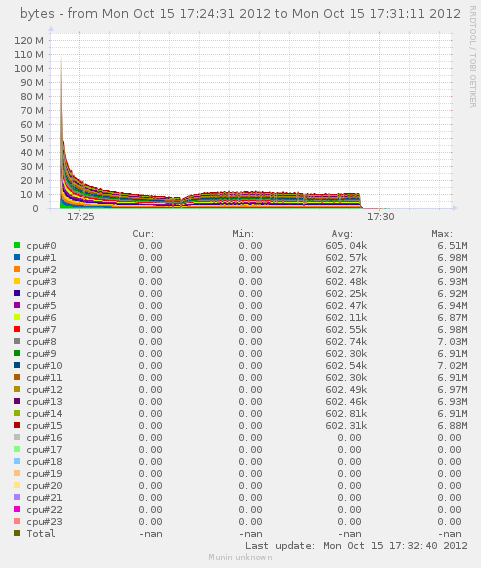This screenshot has width=481, height=568.
Task: Click the green cpu#0 legend swatch
Action: 17,245
